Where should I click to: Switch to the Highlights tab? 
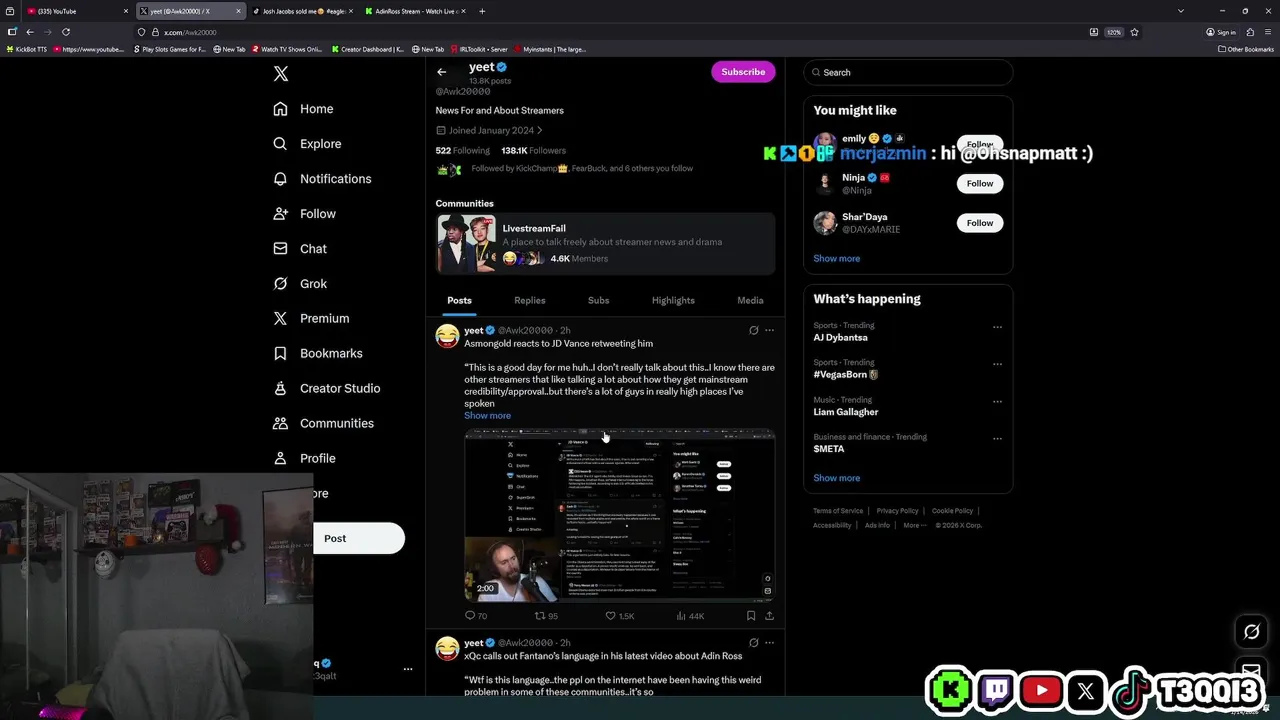[673, 300]
